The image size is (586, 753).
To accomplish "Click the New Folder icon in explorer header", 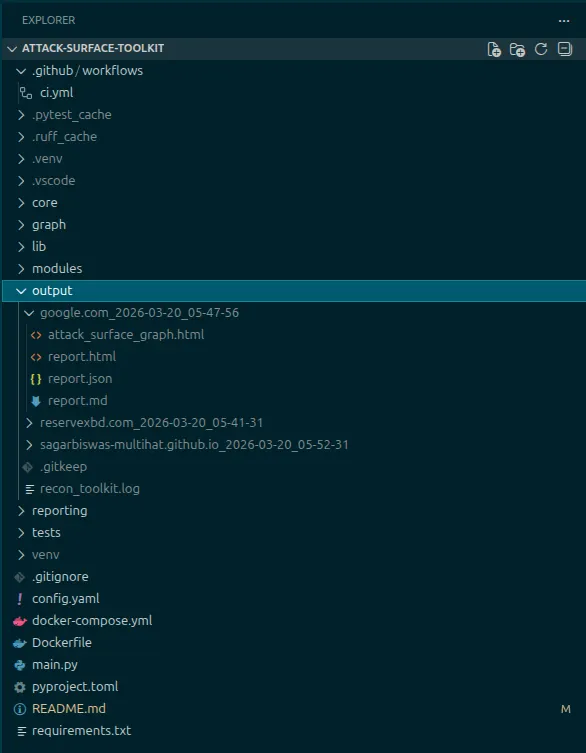I will pos(517,49).
